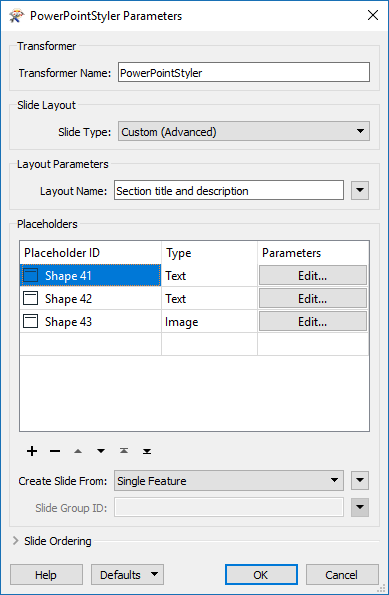This screenshot has height=595, width=389.
Task: Confirm with the OK button
Action: [x=261, y=575]
